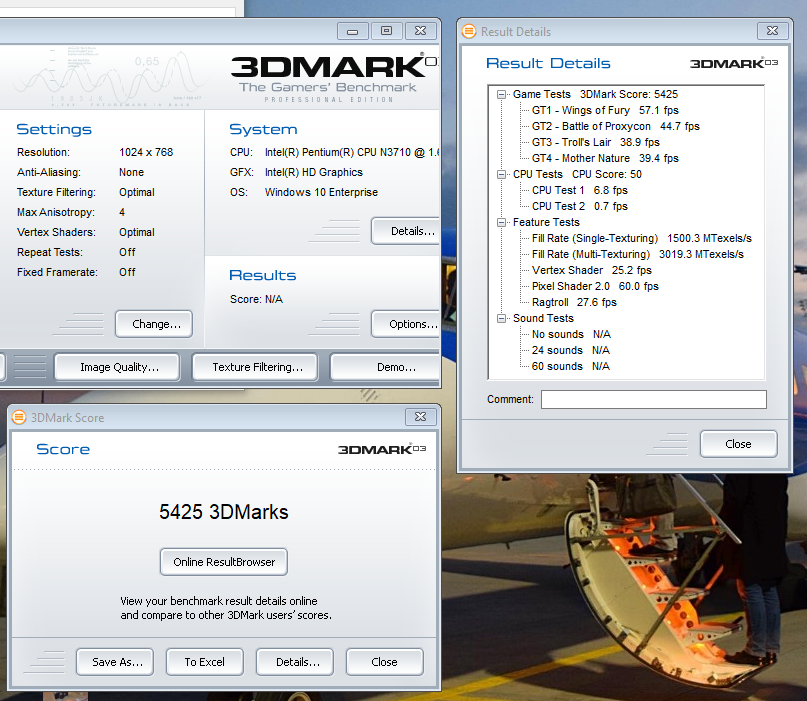Click the GFX Intel(R) HD Graphics text
Image resolution: width=807 pixels, height=701 pixels.
tap(314, 172)
